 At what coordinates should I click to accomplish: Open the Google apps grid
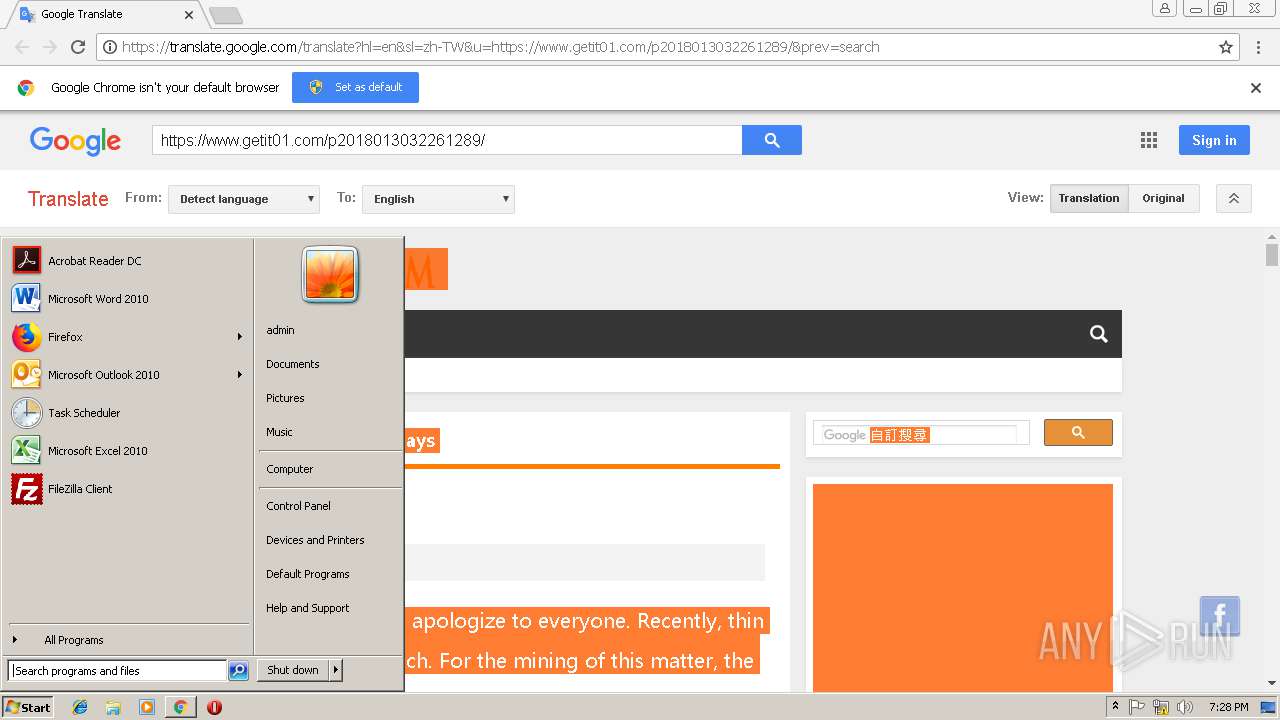[1149, 141]
